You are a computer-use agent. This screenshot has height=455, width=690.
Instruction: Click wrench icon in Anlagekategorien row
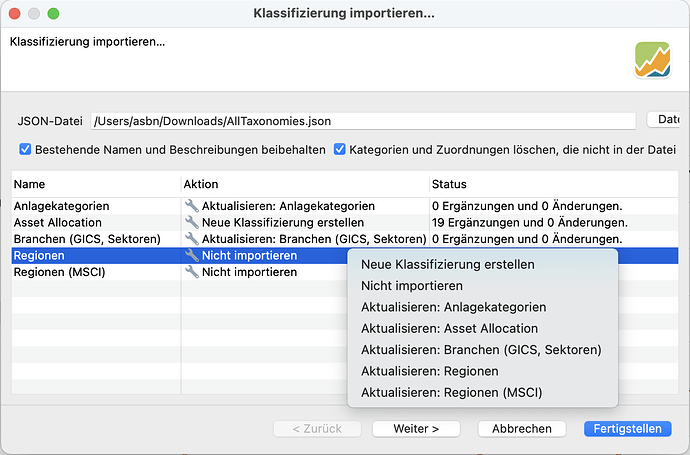pyautogui.click(x=192, y=206)
